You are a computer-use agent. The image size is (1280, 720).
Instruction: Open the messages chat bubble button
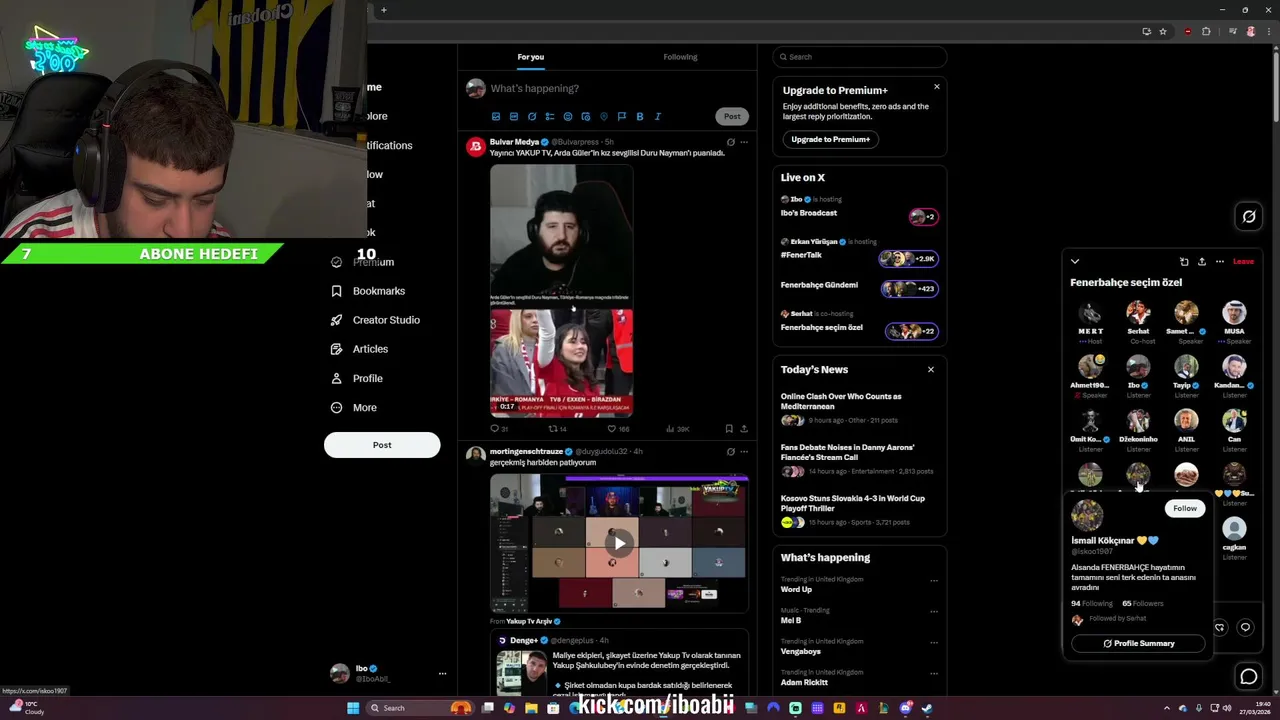tap(1249, 677)
